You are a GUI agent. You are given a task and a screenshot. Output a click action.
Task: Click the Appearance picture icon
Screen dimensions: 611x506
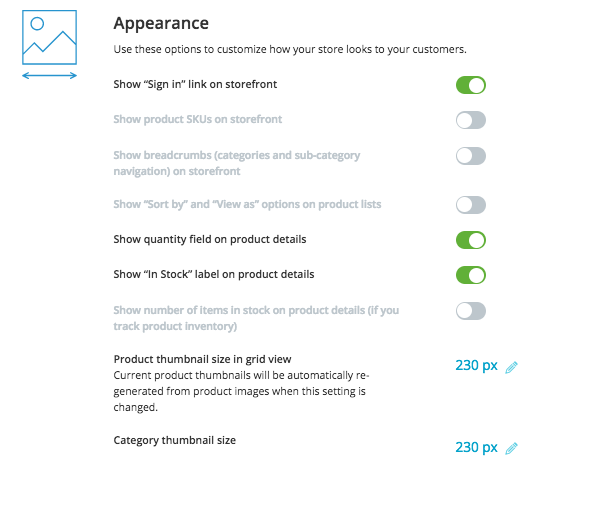(49, 37)
